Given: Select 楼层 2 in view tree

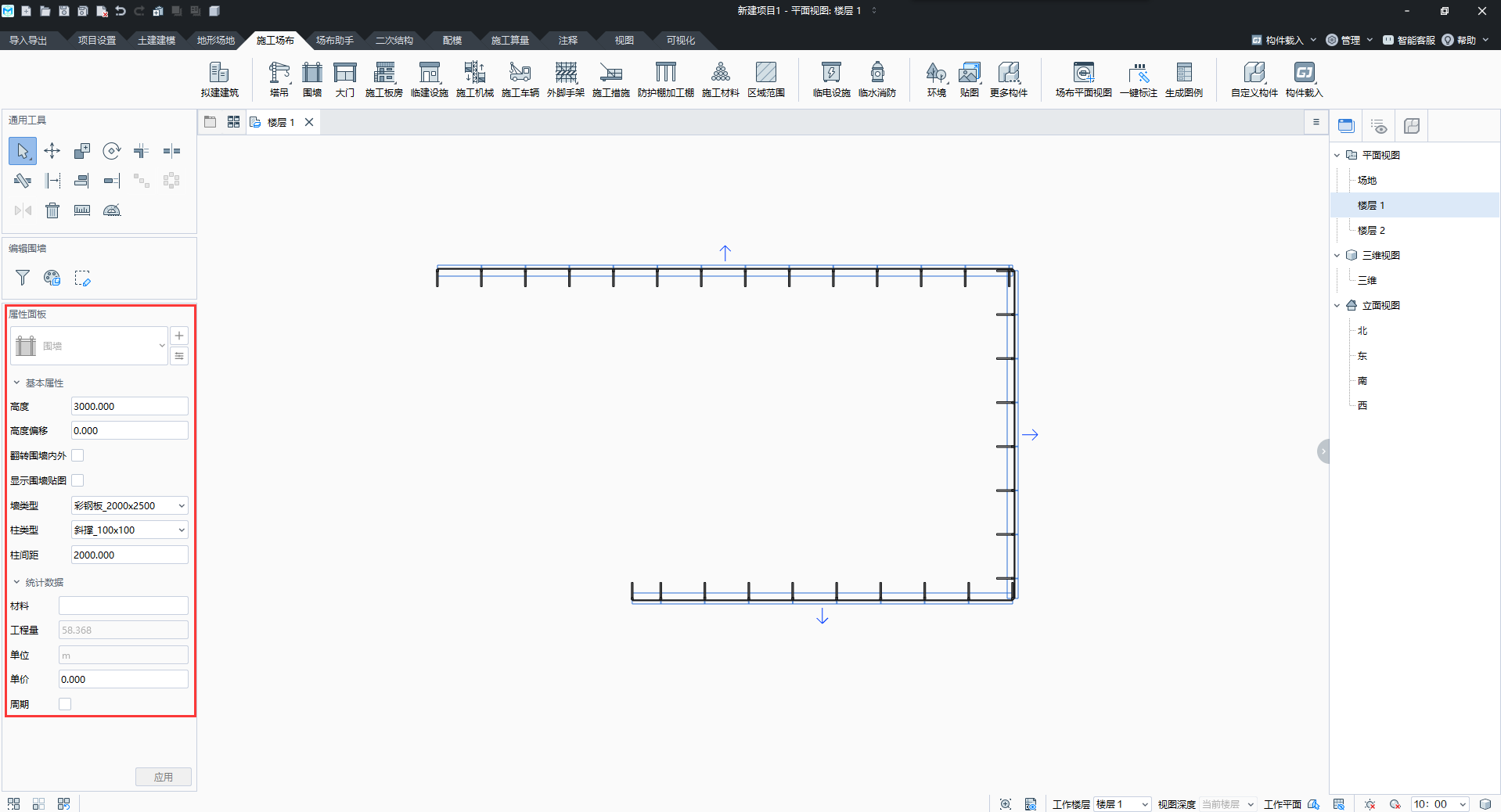Looking at the screenshot, I should point(1371,230).
